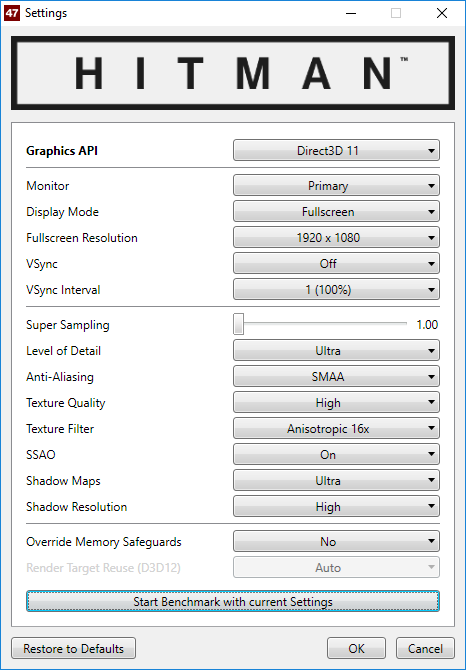Click the Anti-Aliasing label

[60, 377]
